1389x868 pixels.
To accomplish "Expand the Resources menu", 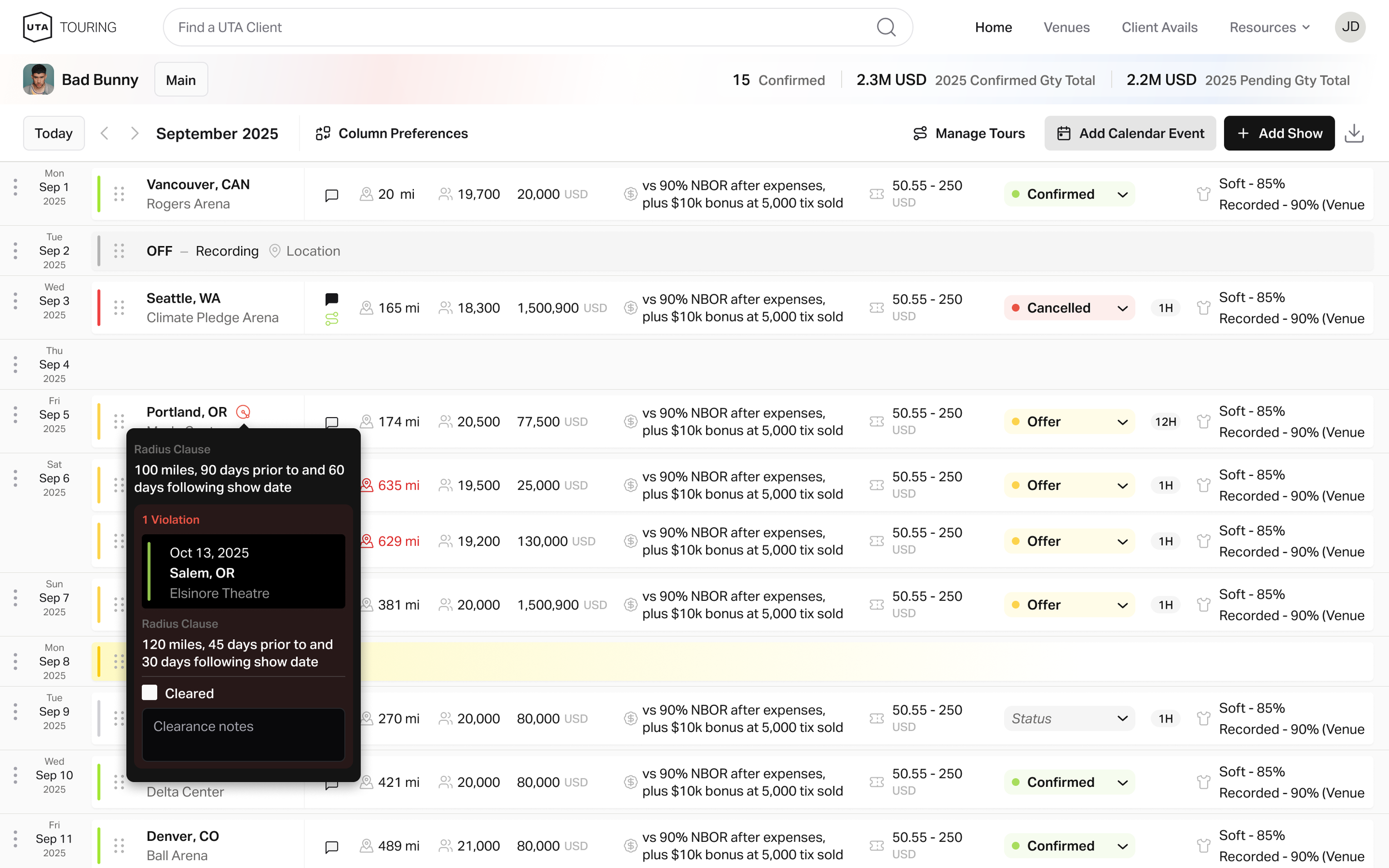I will pyautogui.click(x=1269, y=27).
